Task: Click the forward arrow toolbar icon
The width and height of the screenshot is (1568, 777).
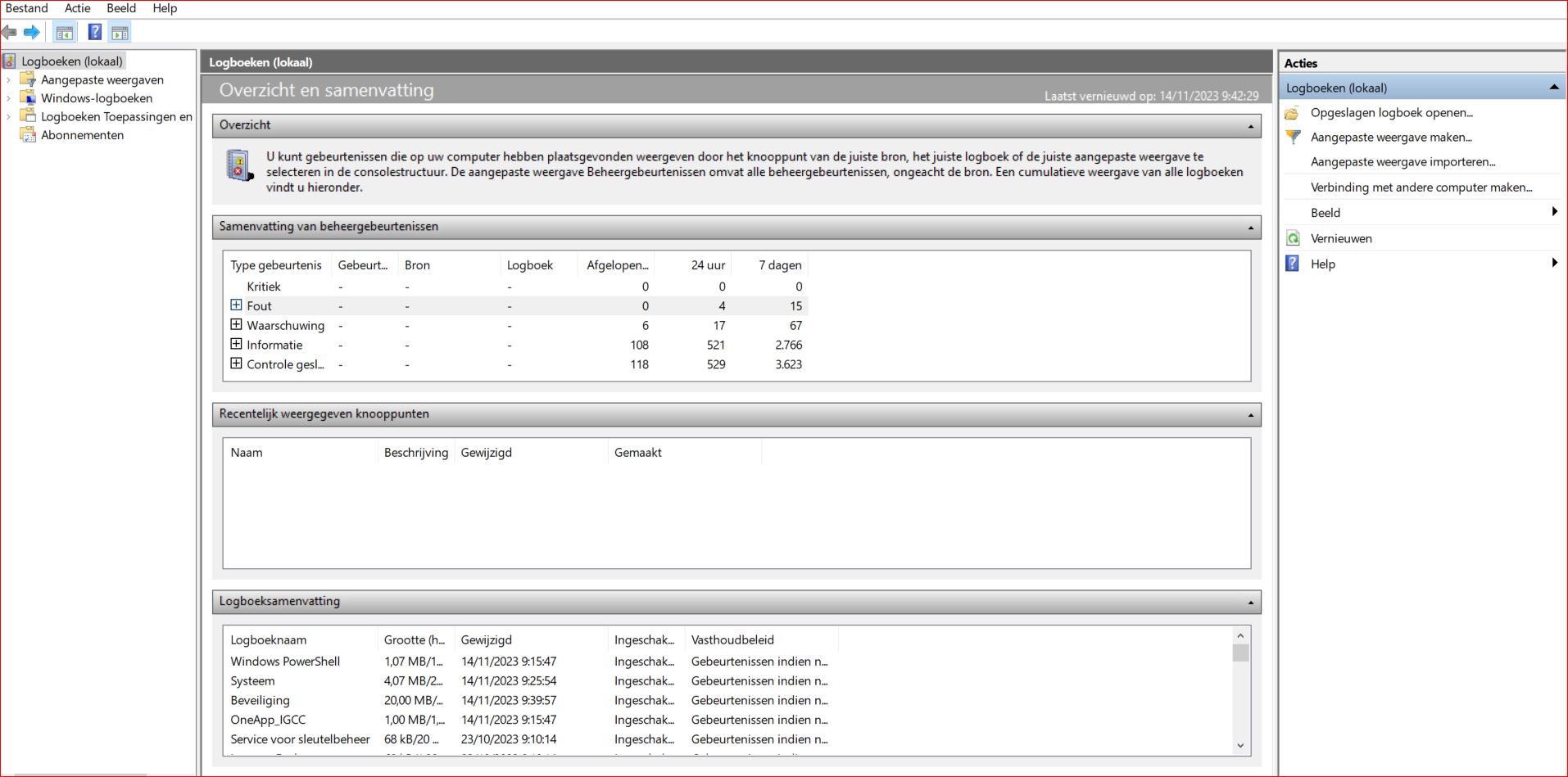Action: pyautogui.click(x=32, y=33)
